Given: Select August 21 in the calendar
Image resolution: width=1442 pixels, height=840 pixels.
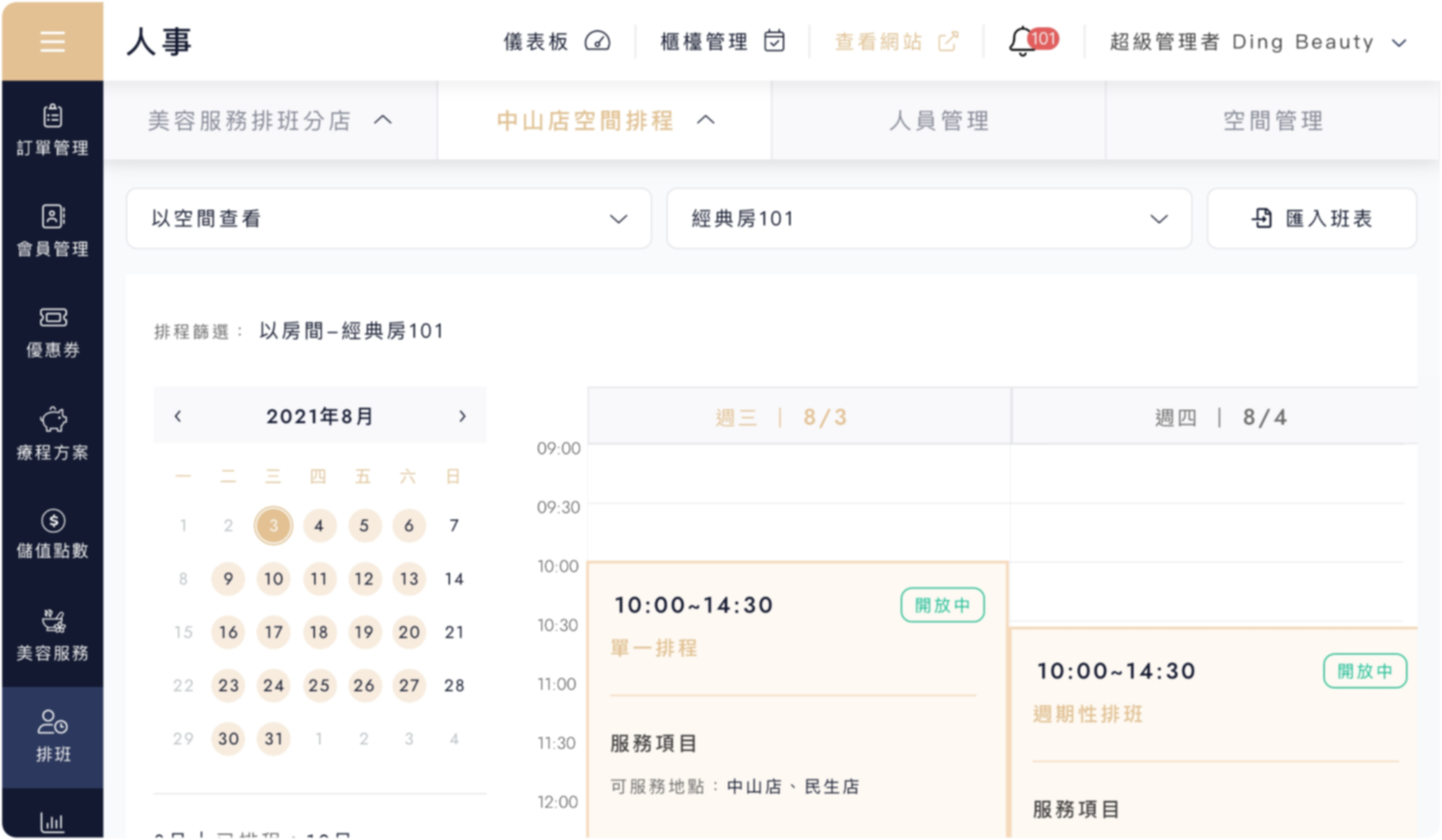Looking at the screenshot, I should click(x=454, y=632).
